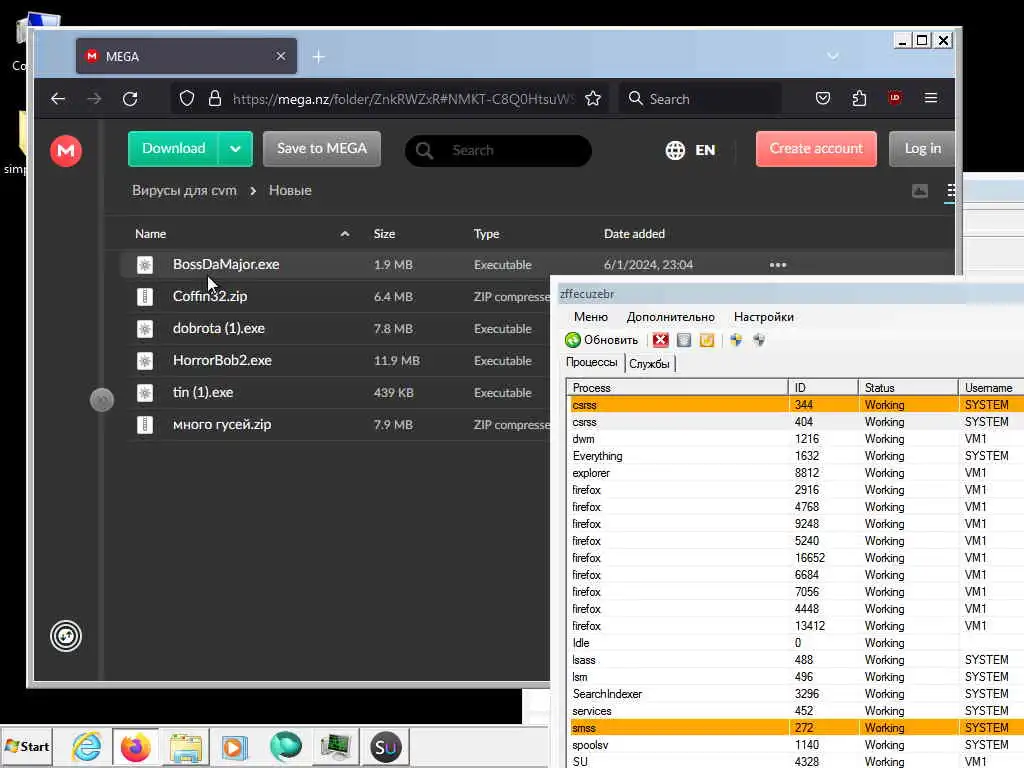Click the colored shield toolbar icon

tap(736, 340)
